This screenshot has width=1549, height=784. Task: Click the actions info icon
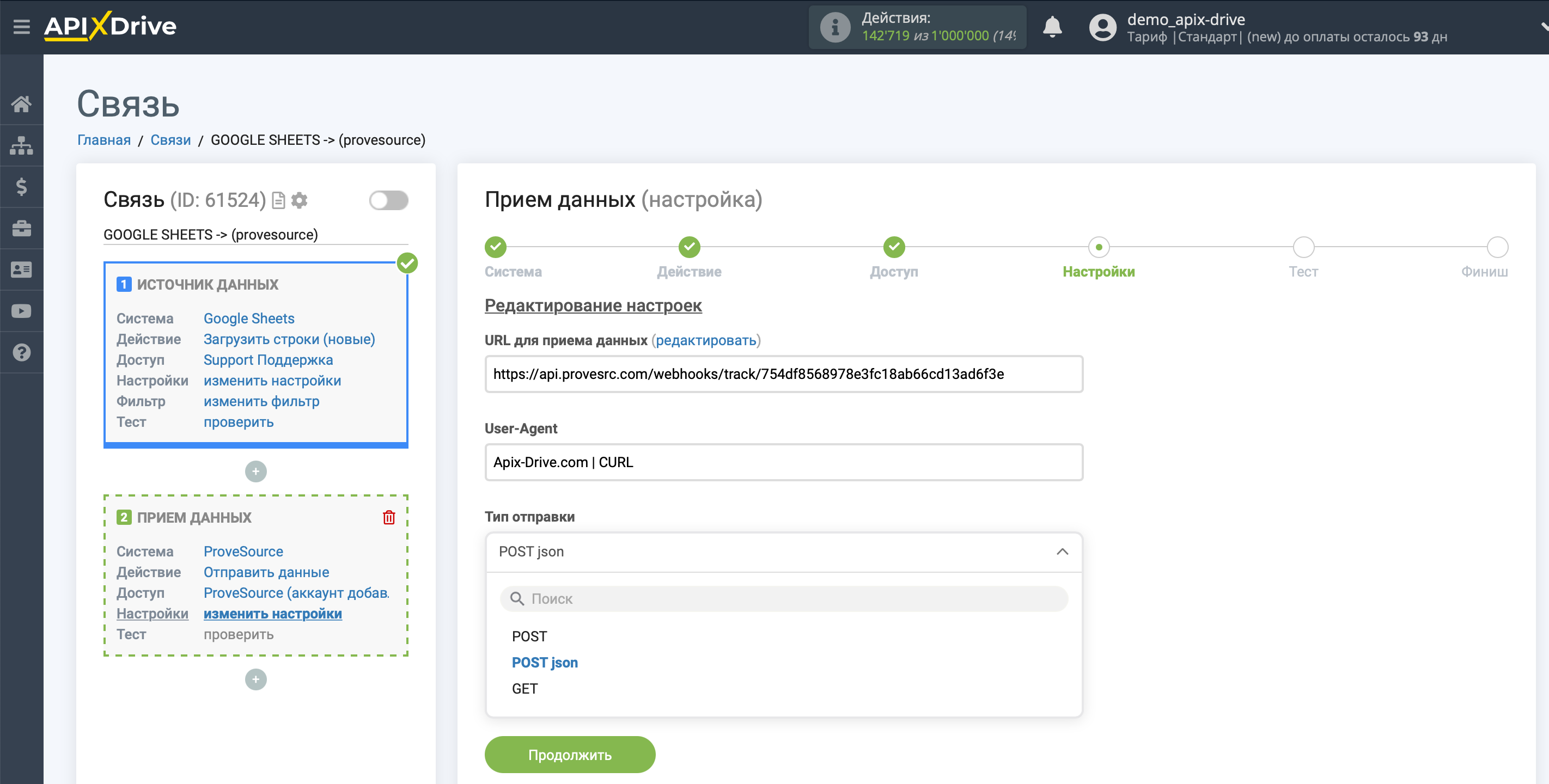(834, 27)
